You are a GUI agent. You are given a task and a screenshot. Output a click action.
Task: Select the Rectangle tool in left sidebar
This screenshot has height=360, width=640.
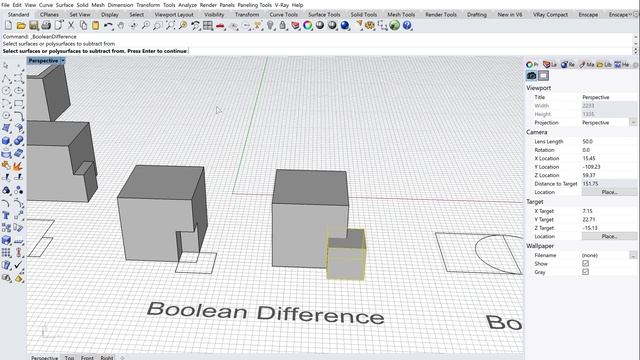18,104
